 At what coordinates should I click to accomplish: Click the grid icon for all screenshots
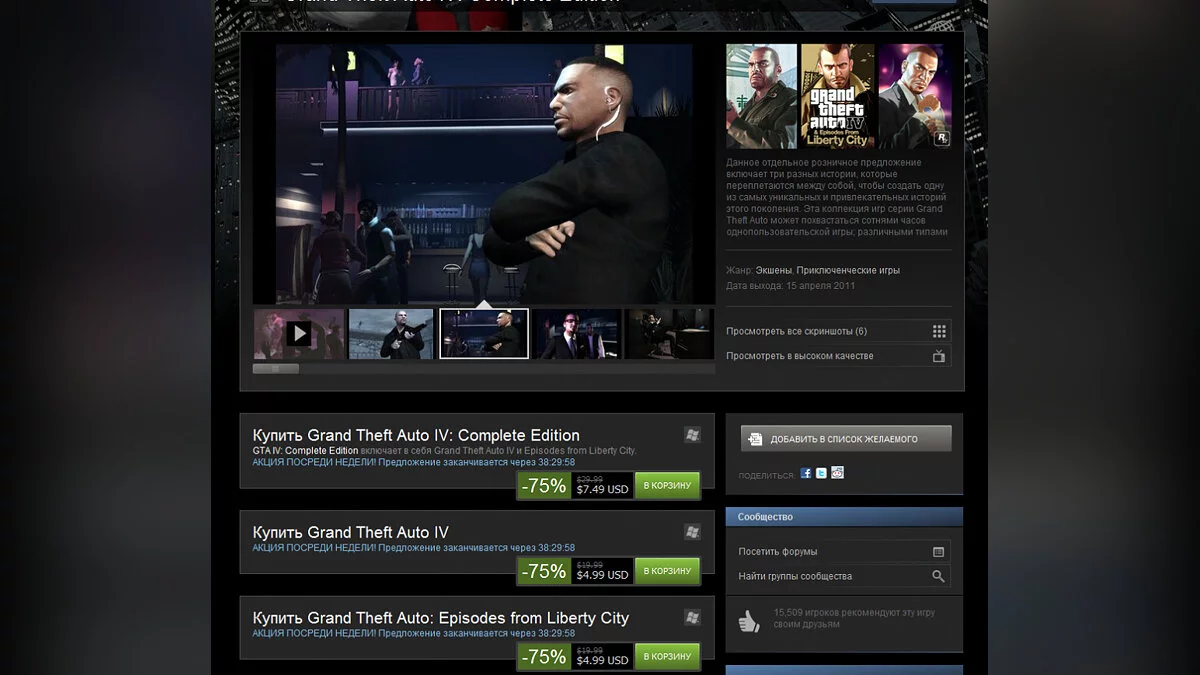click(938, 331)
